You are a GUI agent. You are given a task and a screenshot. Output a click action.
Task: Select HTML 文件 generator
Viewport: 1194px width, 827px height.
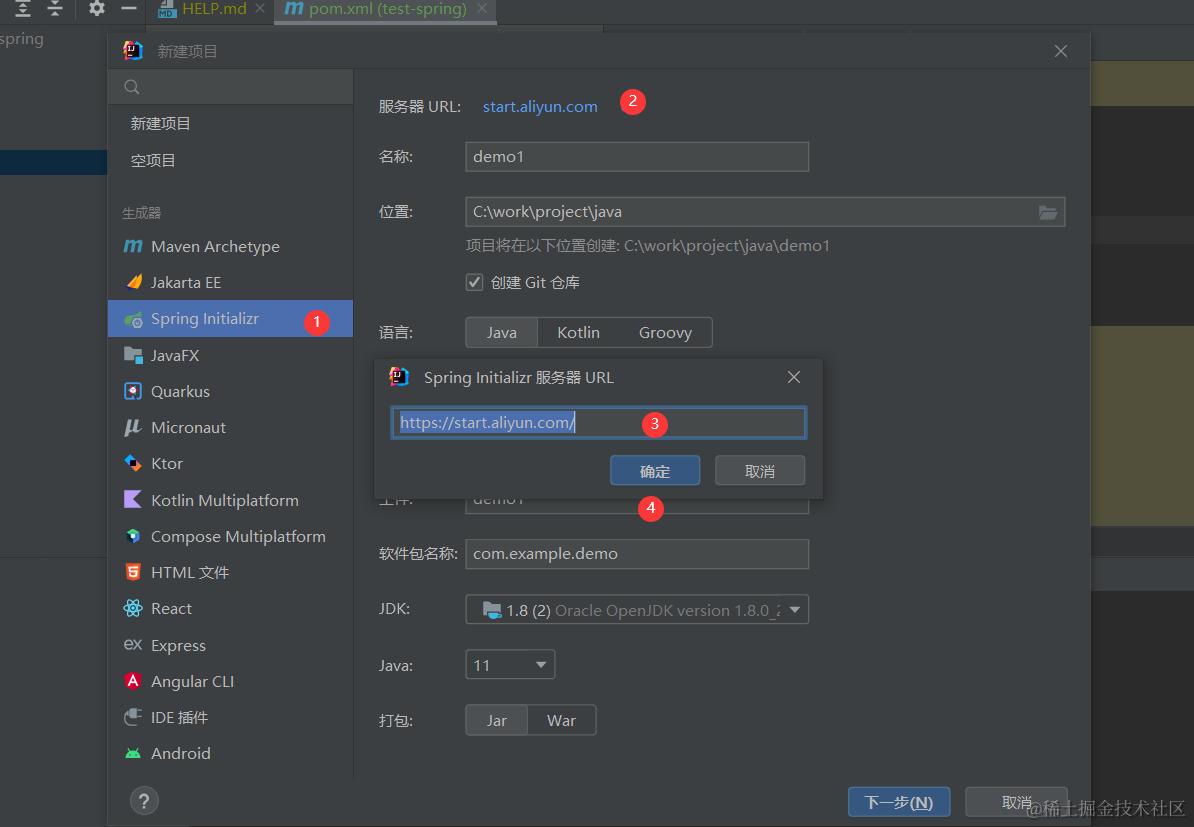tap(230, 573)
